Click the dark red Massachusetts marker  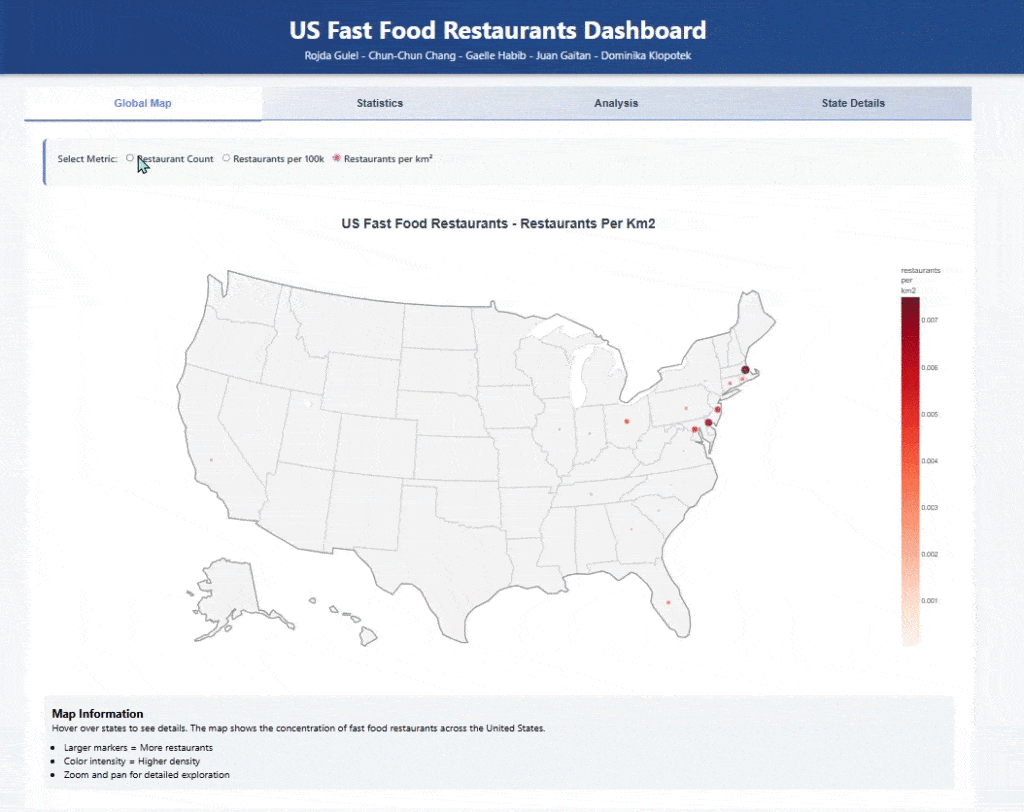745,370
